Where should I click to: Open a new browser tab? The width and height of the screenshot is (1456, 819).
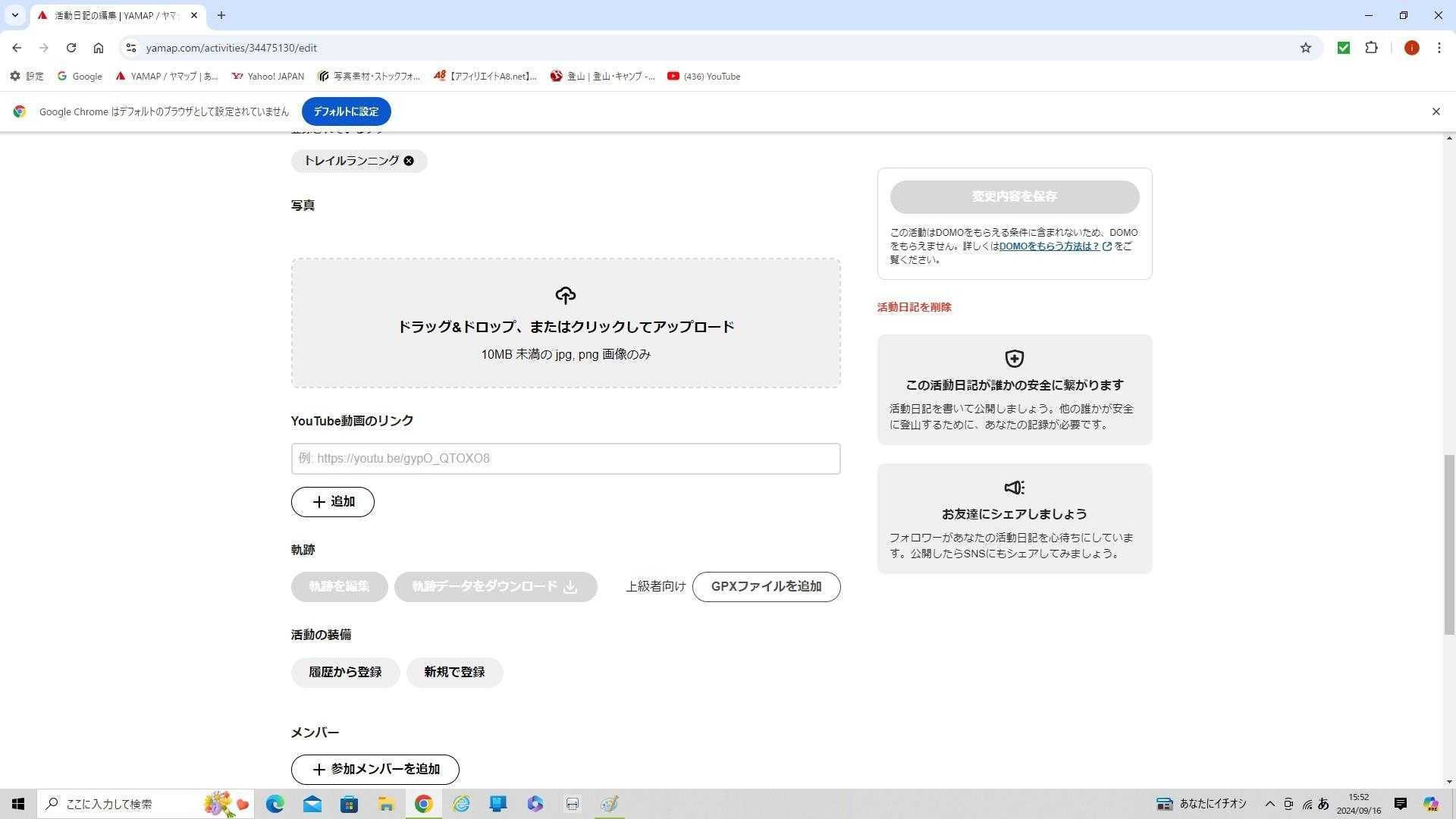pos(221,15)
